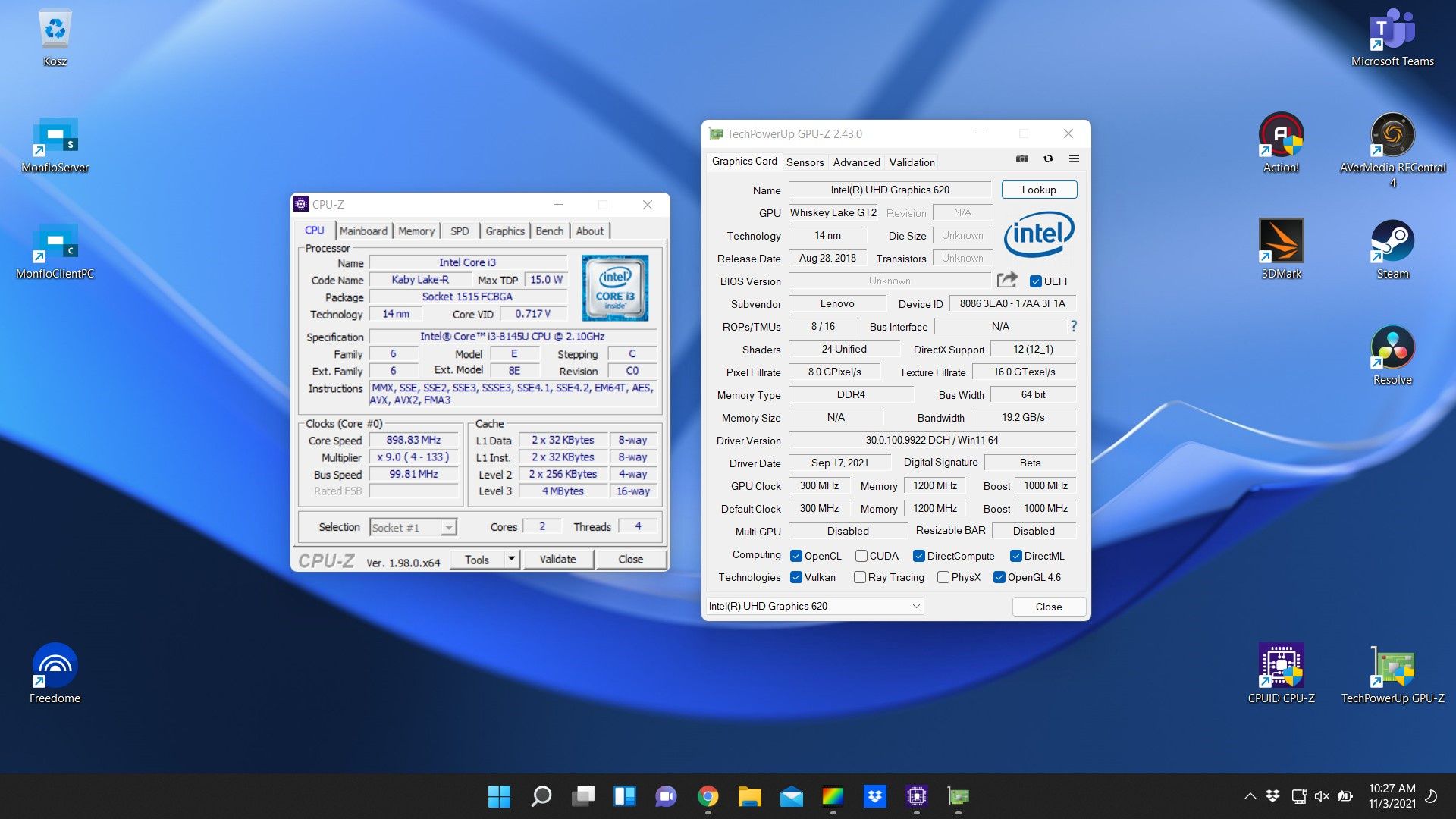1456x819 pixels.
Task: Open the Intel(R) UHD Graphics 620 adapter dropdown
Action: [814, 606]
